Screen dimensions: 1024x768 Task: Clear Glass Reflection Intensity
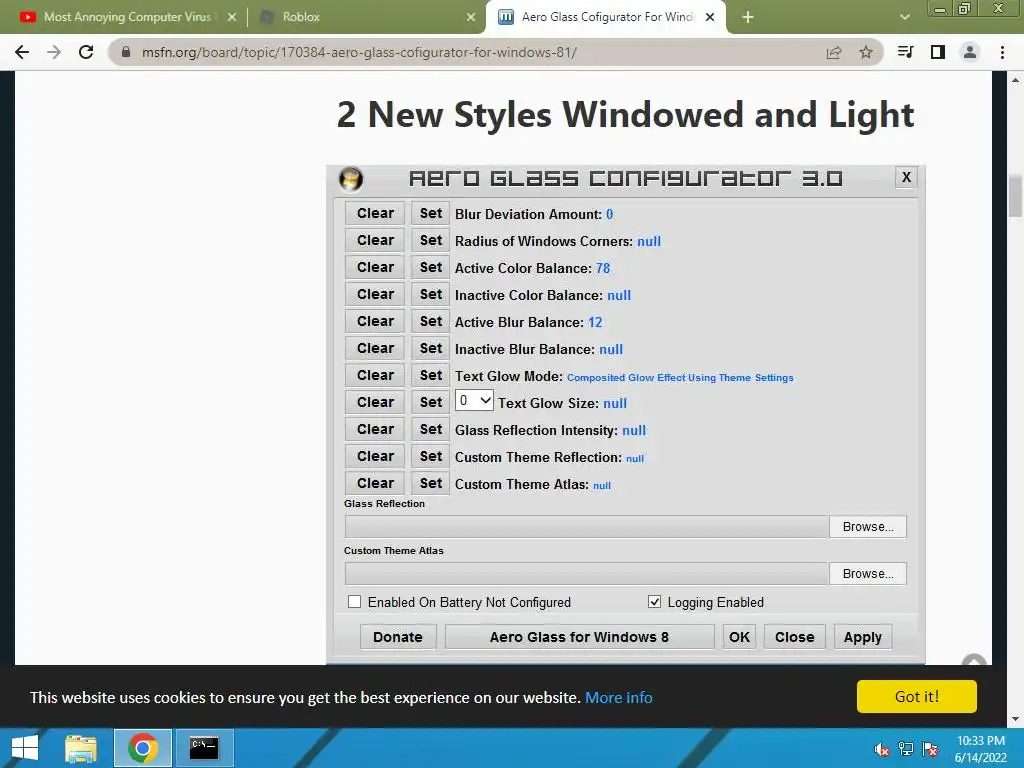click(375, 429)
